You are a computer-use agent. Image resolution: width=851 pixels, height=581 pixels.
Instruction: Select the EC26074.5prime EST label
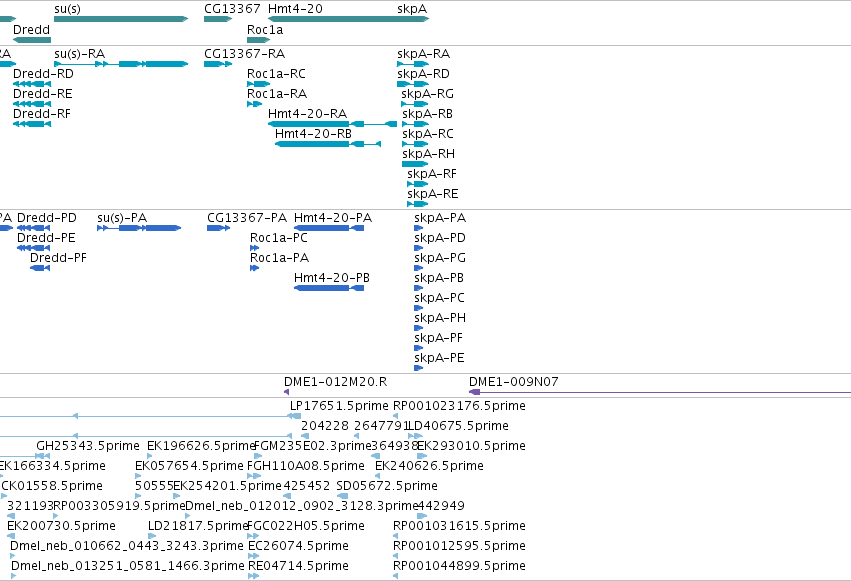coord(298,546)
